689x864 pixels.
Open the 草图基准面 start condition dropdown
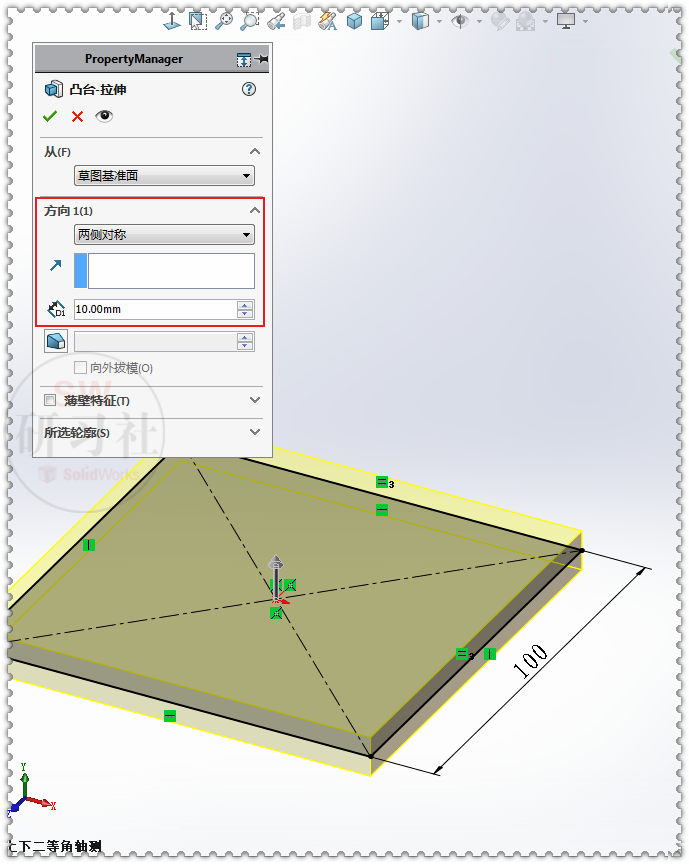(164, 176)
